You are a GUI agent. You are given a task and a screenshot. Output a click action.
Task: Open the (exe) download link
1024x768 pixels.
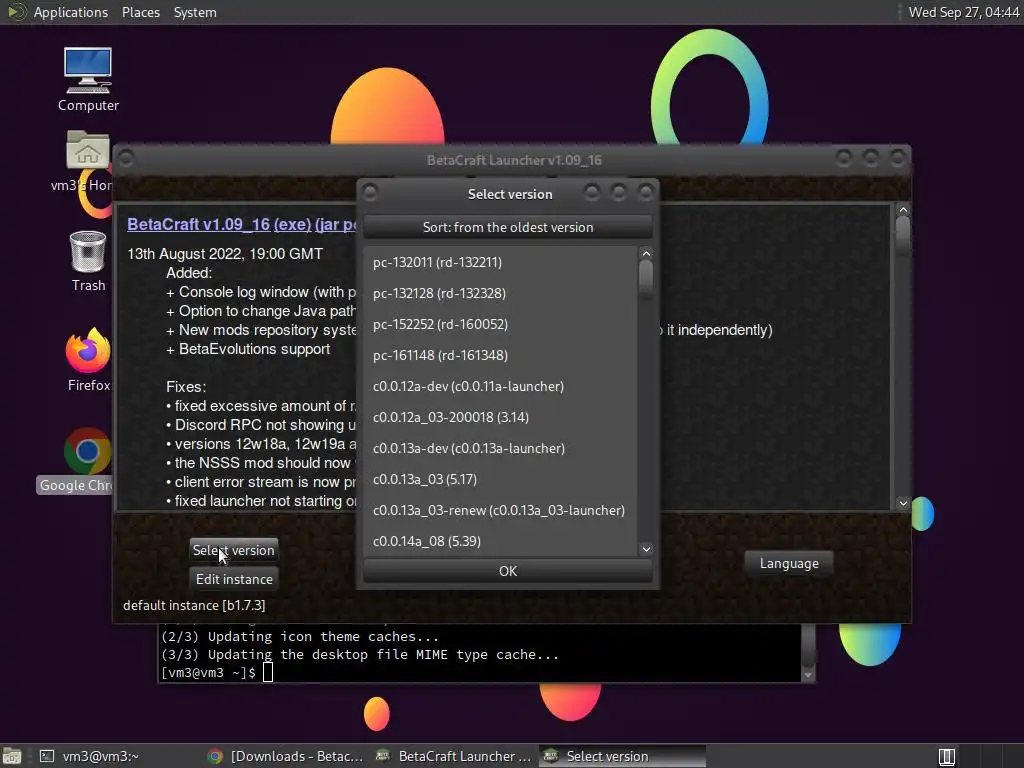pyautogui.click(x=292, y=224)
